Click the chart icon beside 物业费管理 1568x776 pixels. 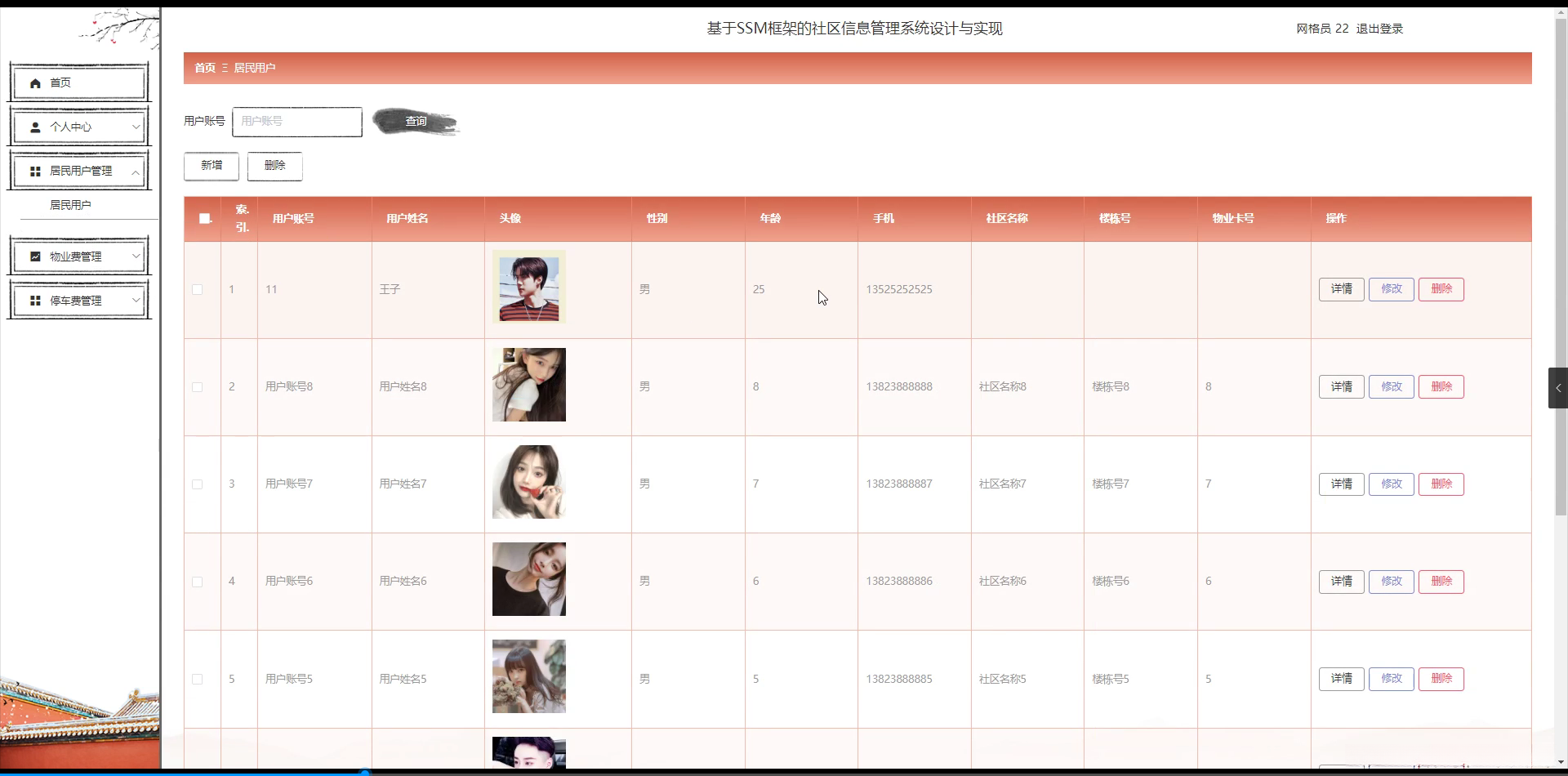(35, 256)
